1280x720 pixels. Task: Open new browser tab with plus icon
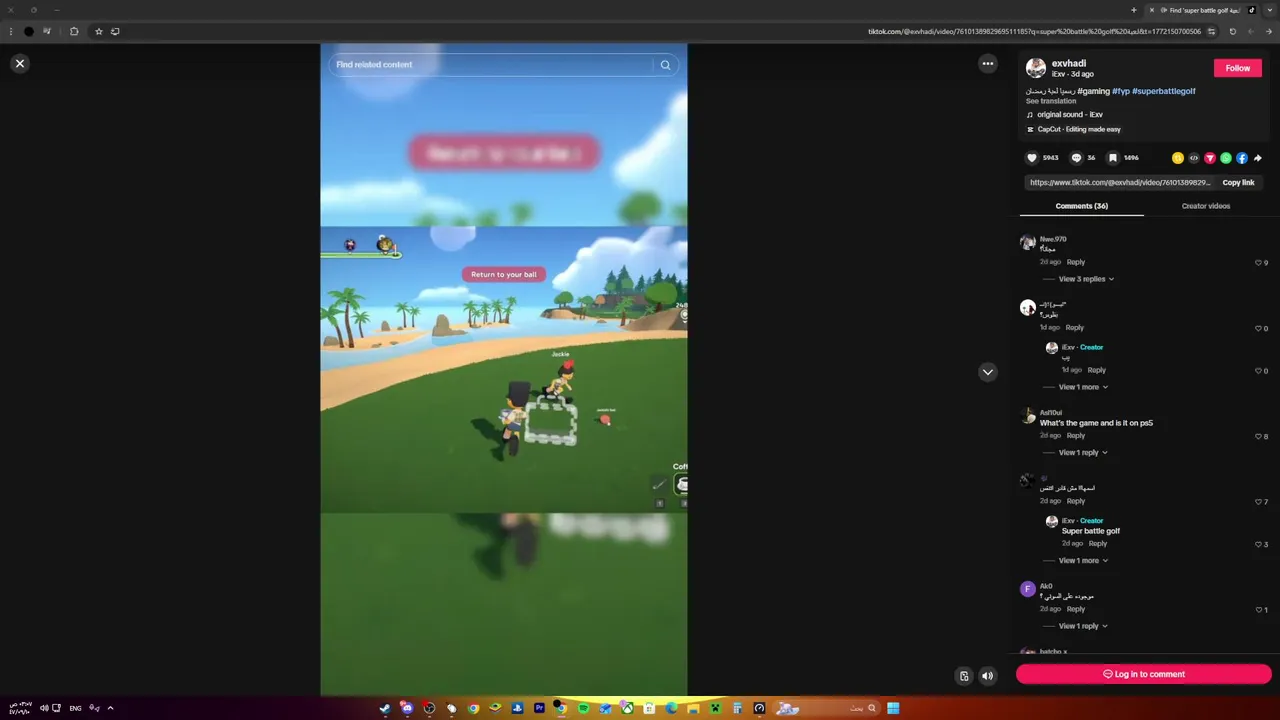[x=1133, y=10]
